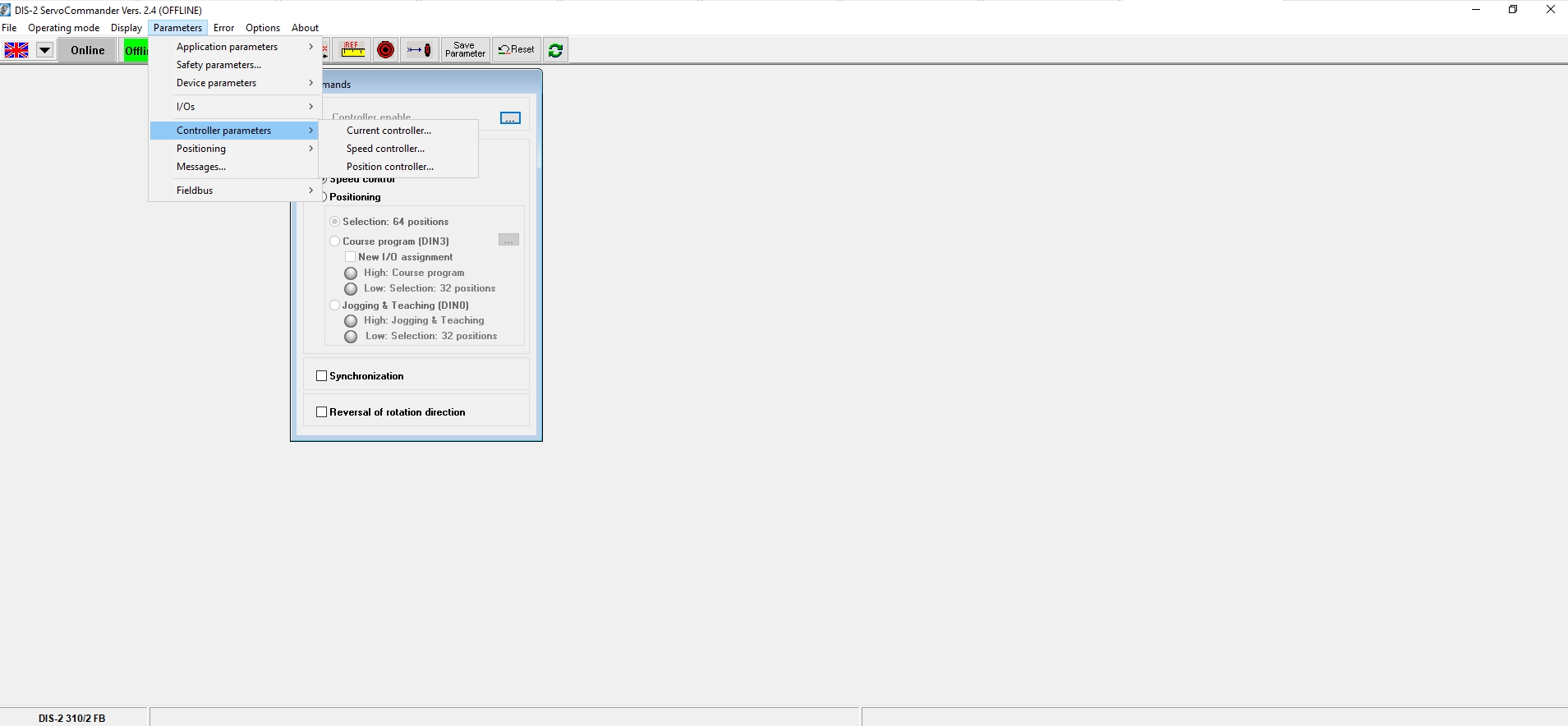Minimize the ServoCommander window

coord(1476,10)
